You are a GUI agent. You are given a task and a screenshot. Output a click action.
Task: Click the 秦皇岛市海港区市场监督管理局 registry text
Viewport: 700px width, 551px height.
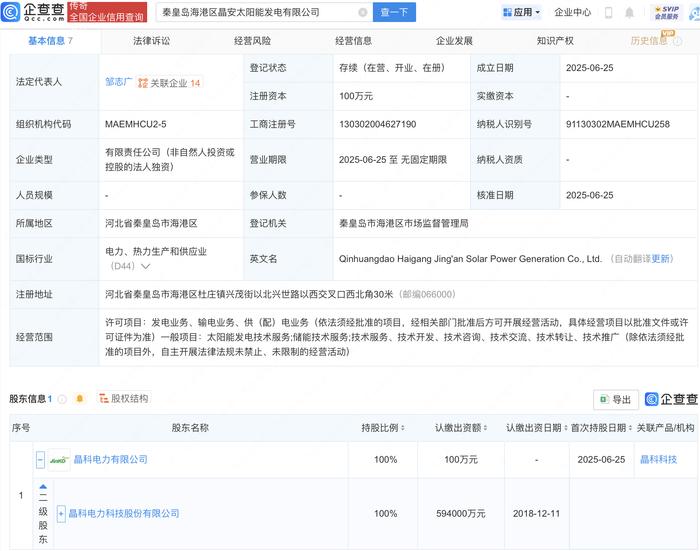pyautogui.click(x=404, y=223)
